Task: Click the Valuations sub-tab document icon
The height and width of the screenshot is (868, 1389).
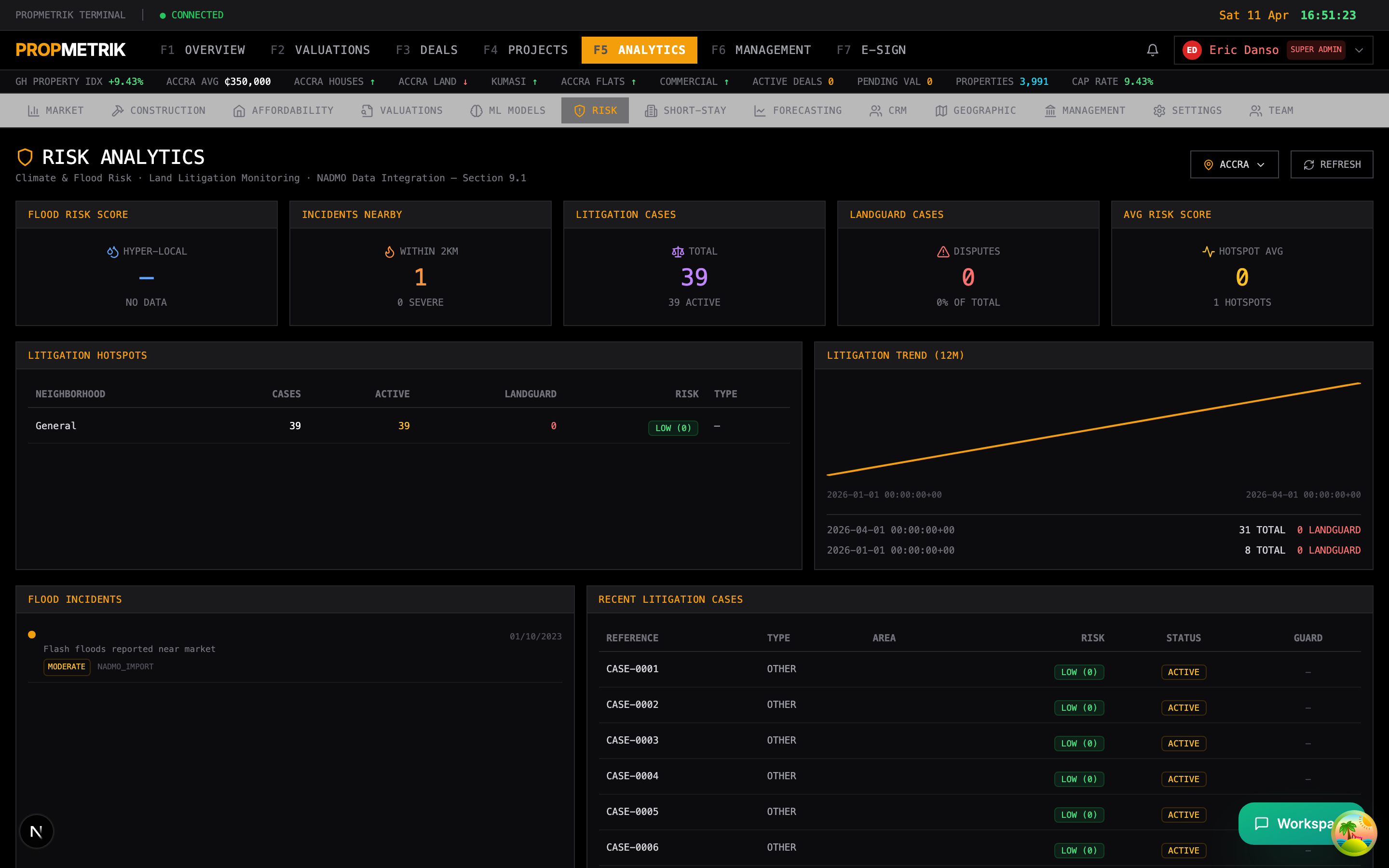Action: [368, 111]
